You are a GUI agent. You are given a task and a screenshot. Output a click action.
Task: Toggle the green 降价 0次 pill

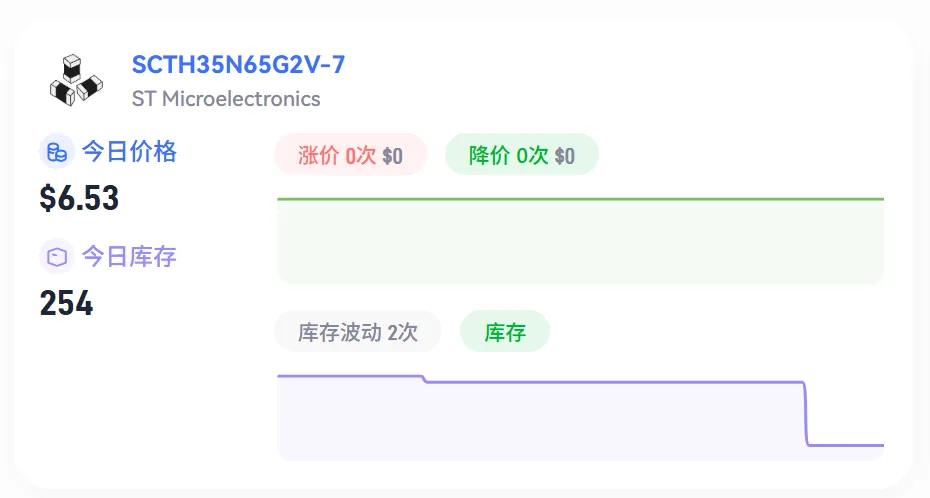(x=522, y=155)
